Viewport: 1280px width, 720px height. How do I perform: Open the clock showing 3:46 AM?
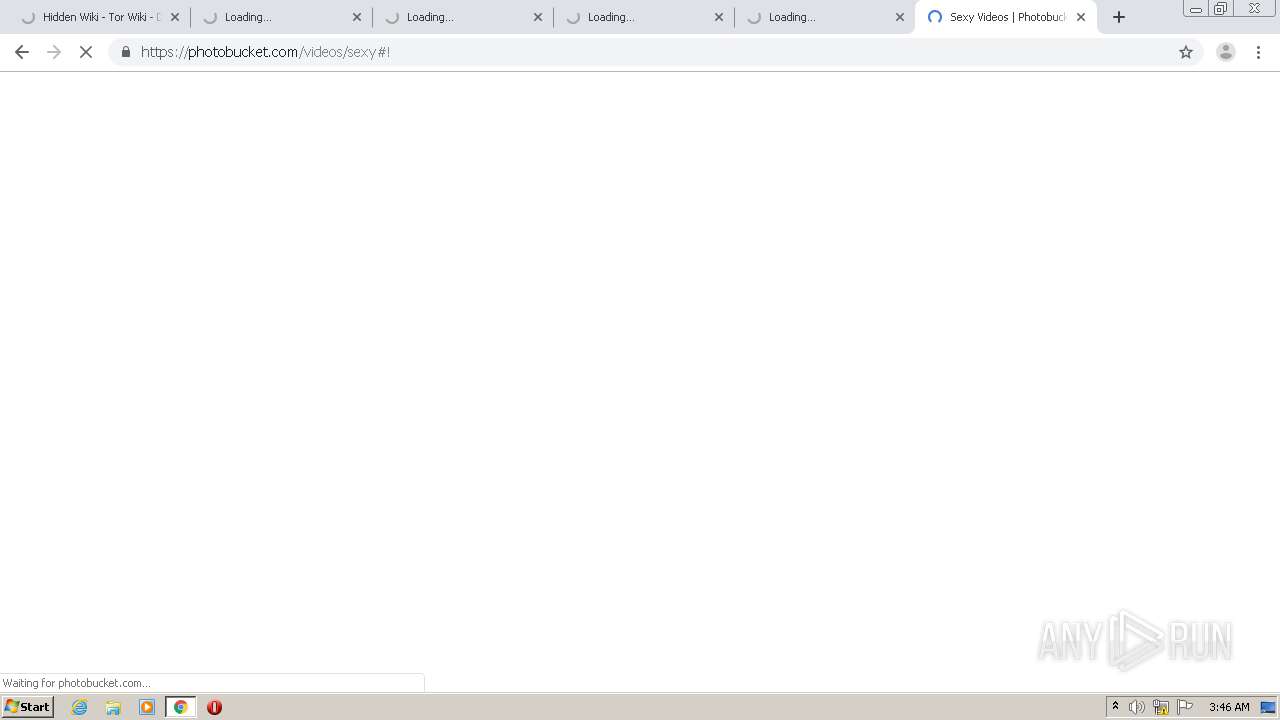(x=1229, y=707)
